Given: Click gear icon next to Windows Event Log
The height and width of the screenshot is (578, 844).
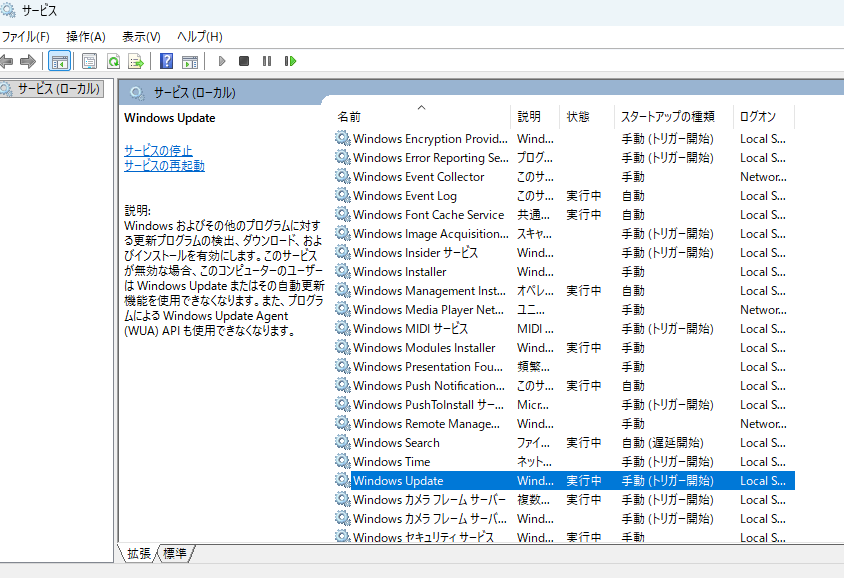Looking at the screenshot, I should pos(342,195).
